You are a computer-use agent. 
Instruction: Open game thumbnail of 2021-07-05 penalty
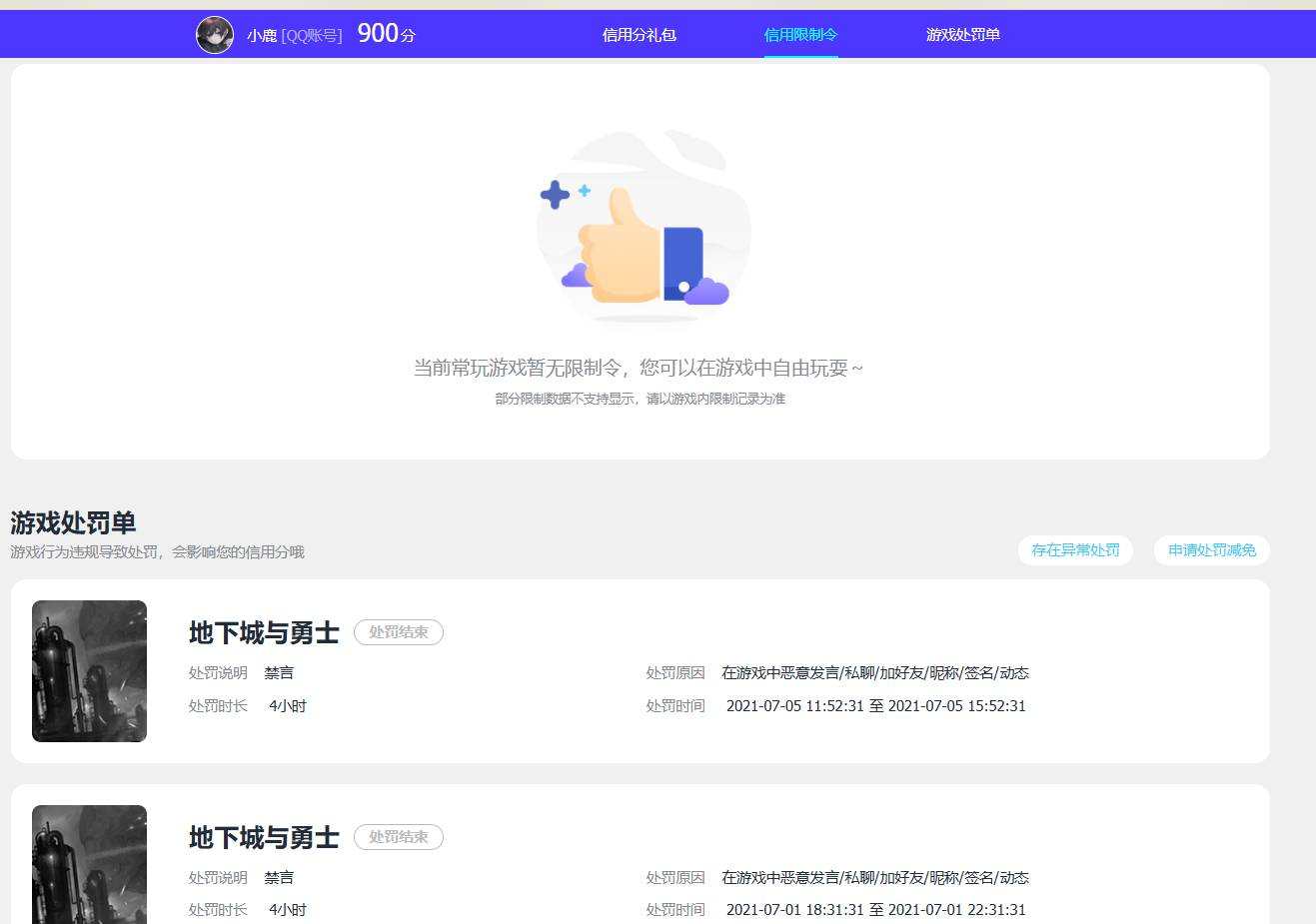(89, 671)
